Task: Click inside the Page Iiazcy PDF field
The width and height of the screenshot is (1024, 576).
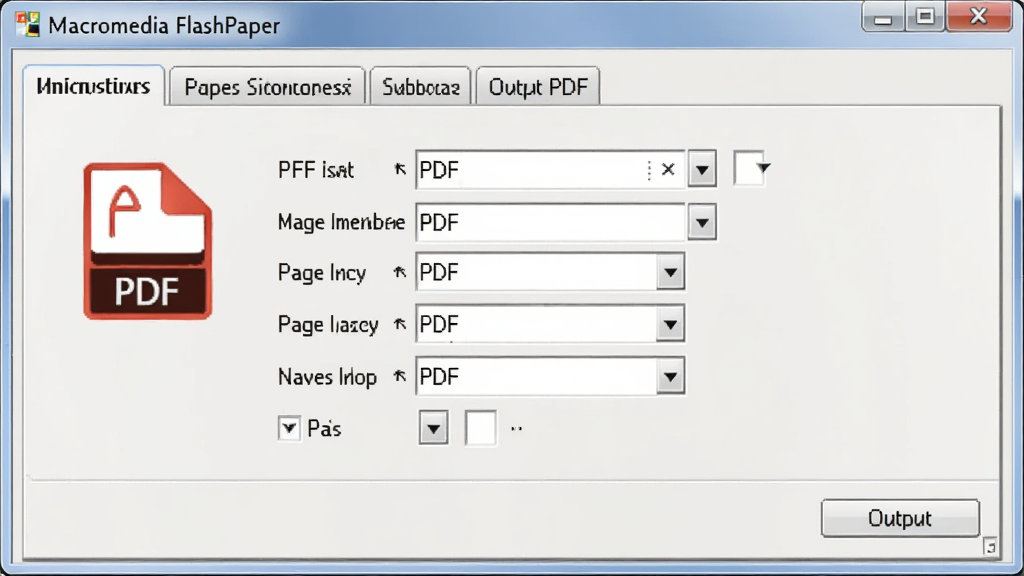Action: coord(537,325)
